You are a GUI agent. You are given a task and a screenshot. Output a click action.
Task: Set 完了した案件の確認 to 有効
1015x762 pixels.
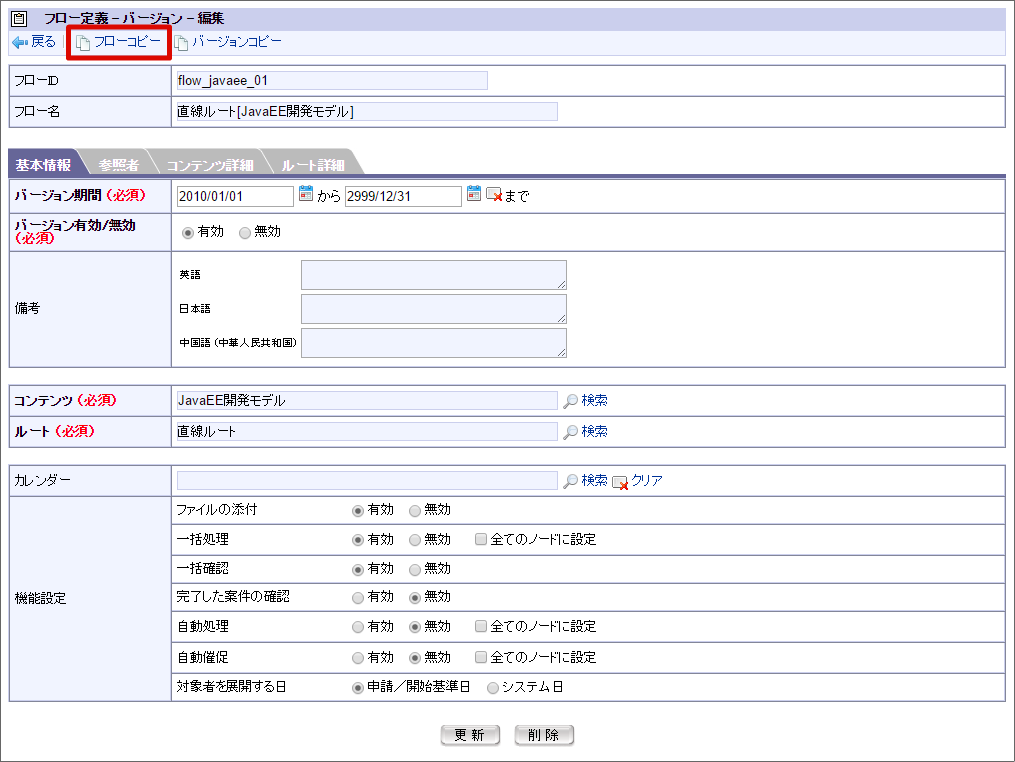pyautogui.click(x=357, y=598)
